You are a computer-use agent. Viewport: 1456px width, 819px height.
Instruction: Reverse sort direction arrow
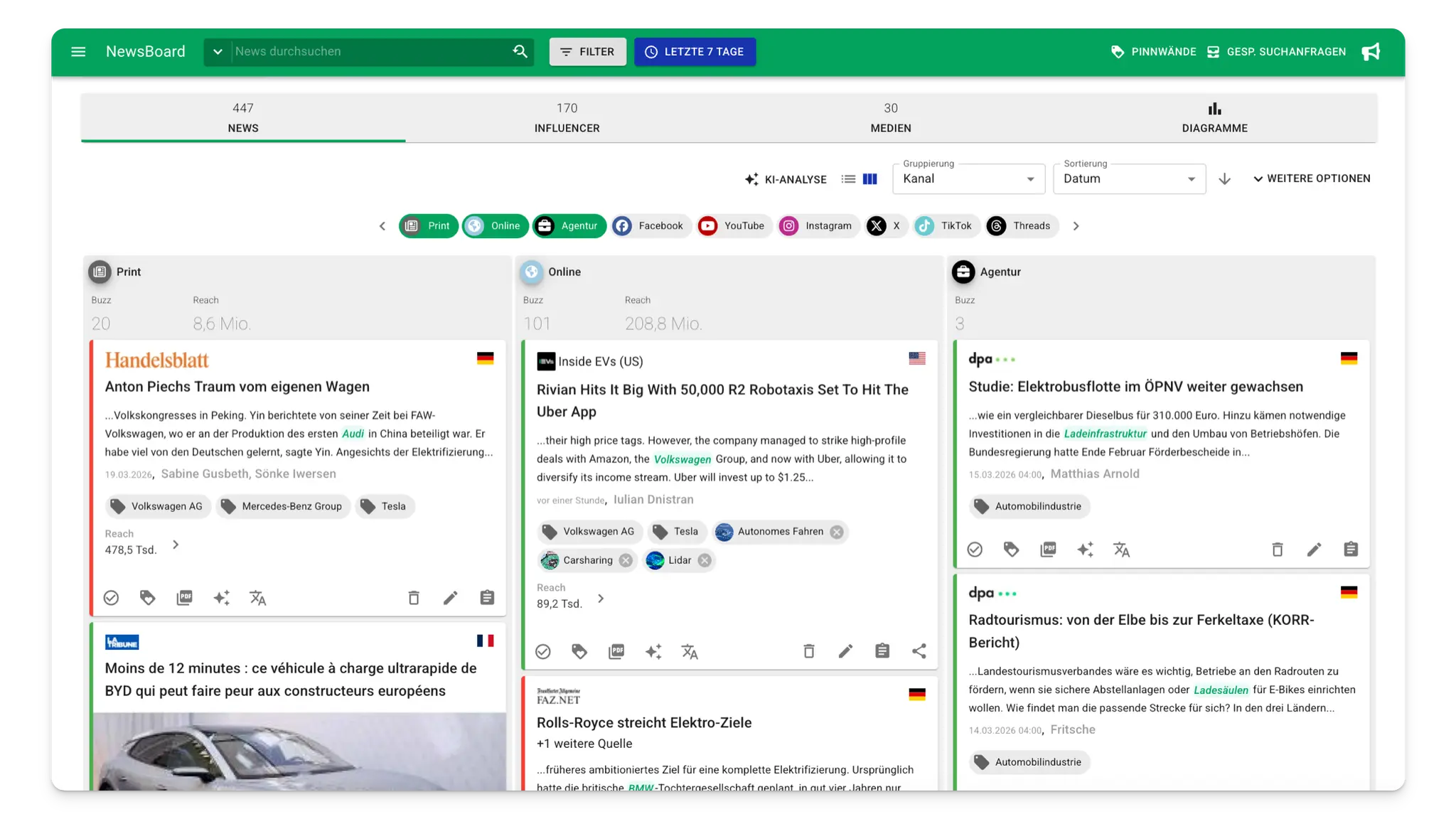[x=1224, y=178]
